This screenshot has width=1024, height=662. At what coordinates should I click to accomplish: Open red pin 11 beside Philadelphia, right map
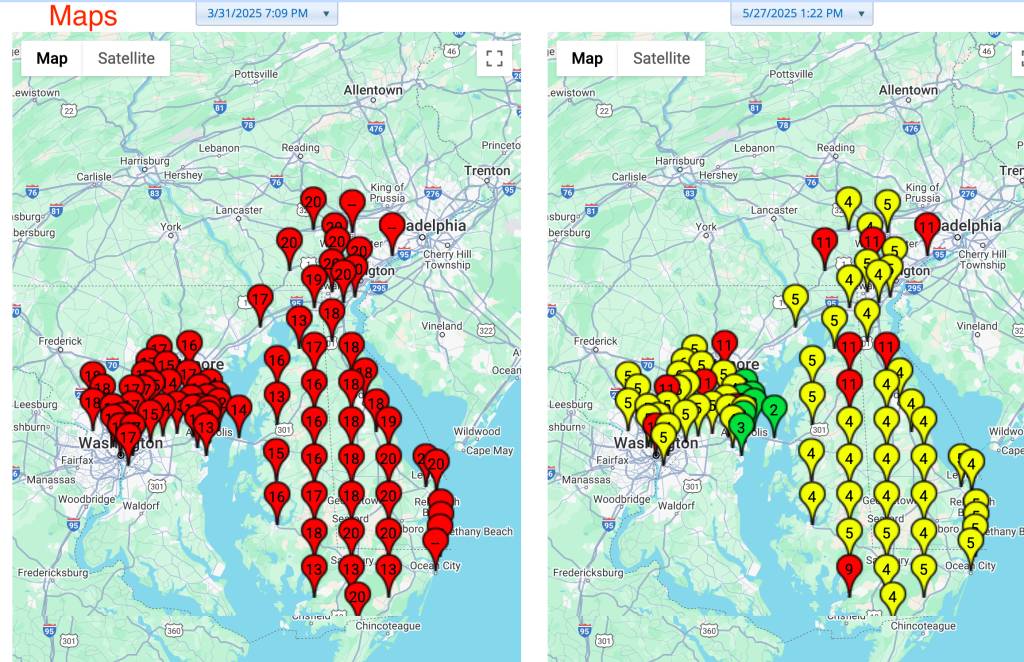pos(926,227)
